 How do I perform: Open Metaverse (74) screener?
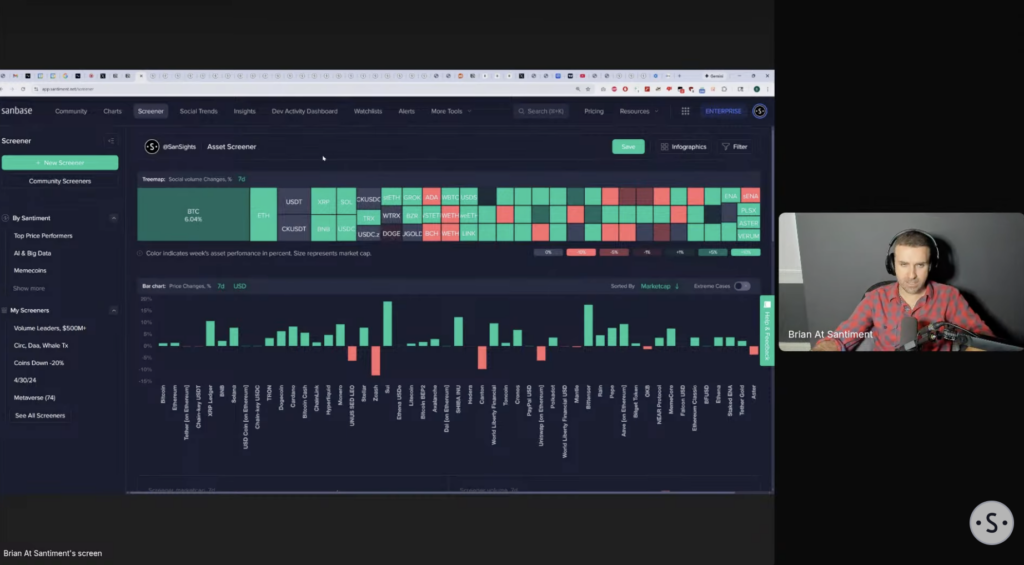(34, 398)
